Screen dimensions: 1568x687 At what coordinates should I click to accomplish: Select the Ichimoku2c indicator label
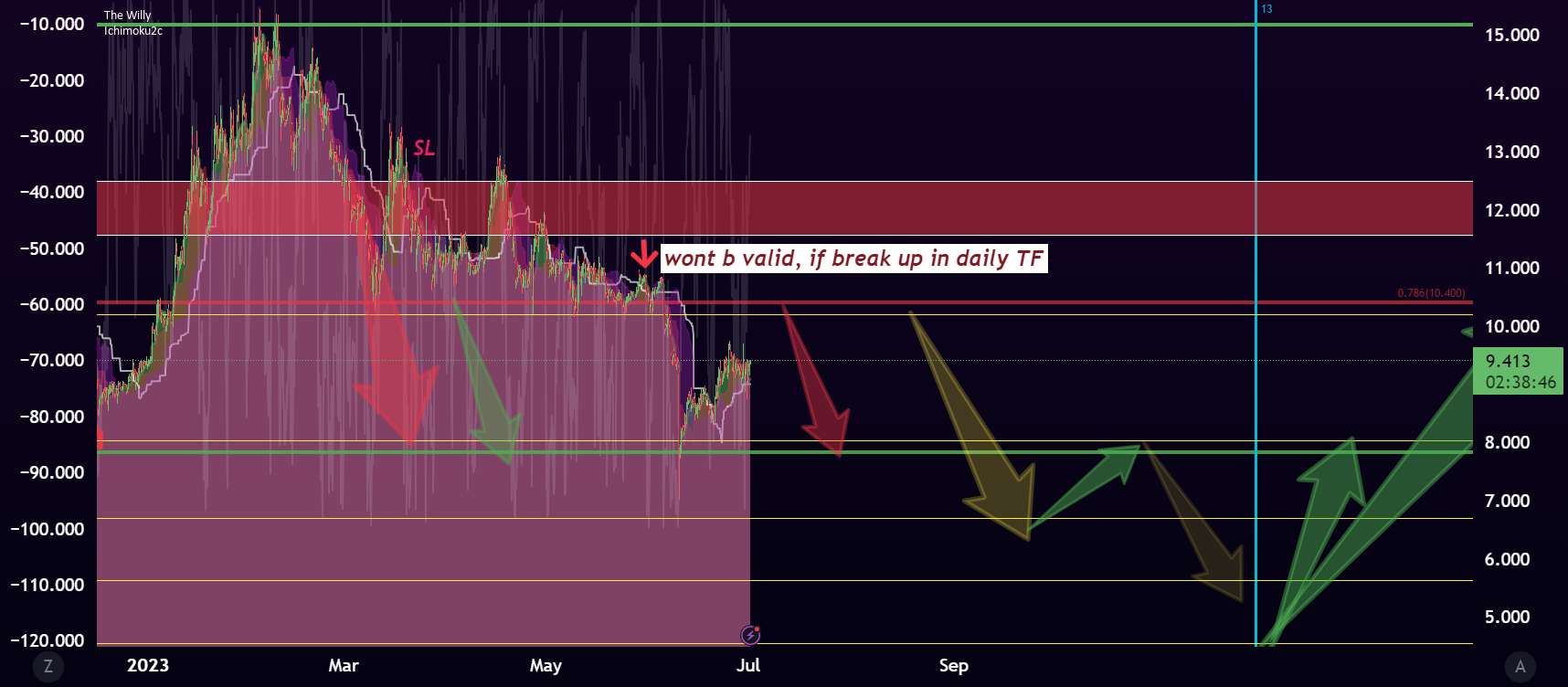point(133,31)
